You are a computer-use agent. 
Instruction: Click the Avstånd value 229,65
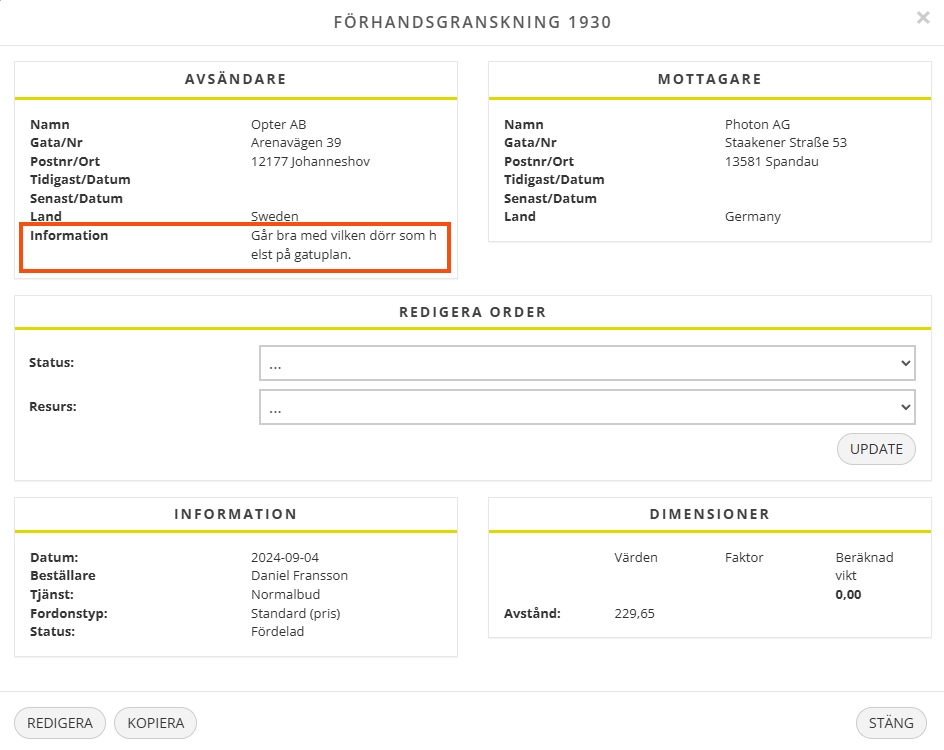[x=634, y=614]
